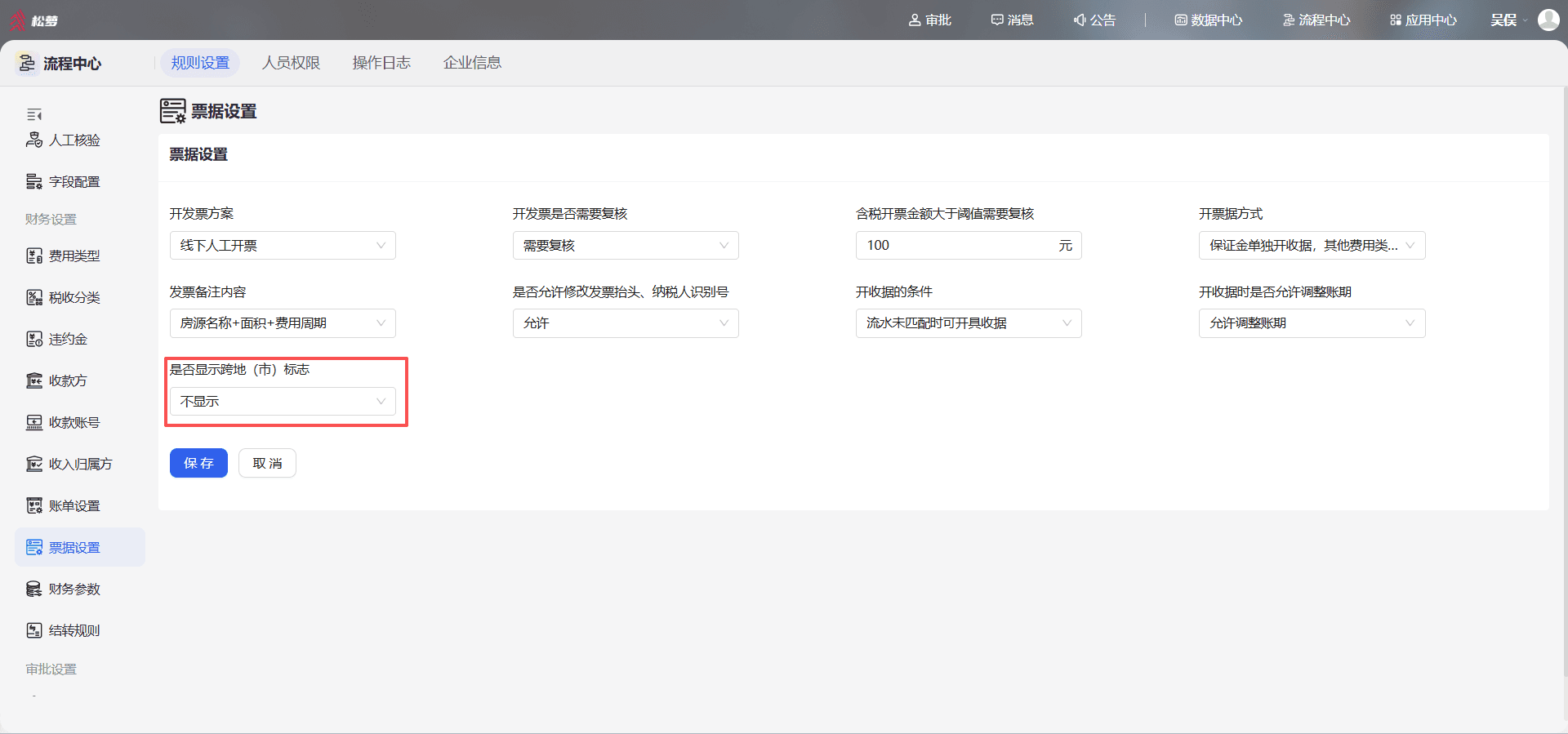Image resolution: width=1568 pixels, height=734 pixels.
Task: Click the 取消 button
Action: pos(267,463)
